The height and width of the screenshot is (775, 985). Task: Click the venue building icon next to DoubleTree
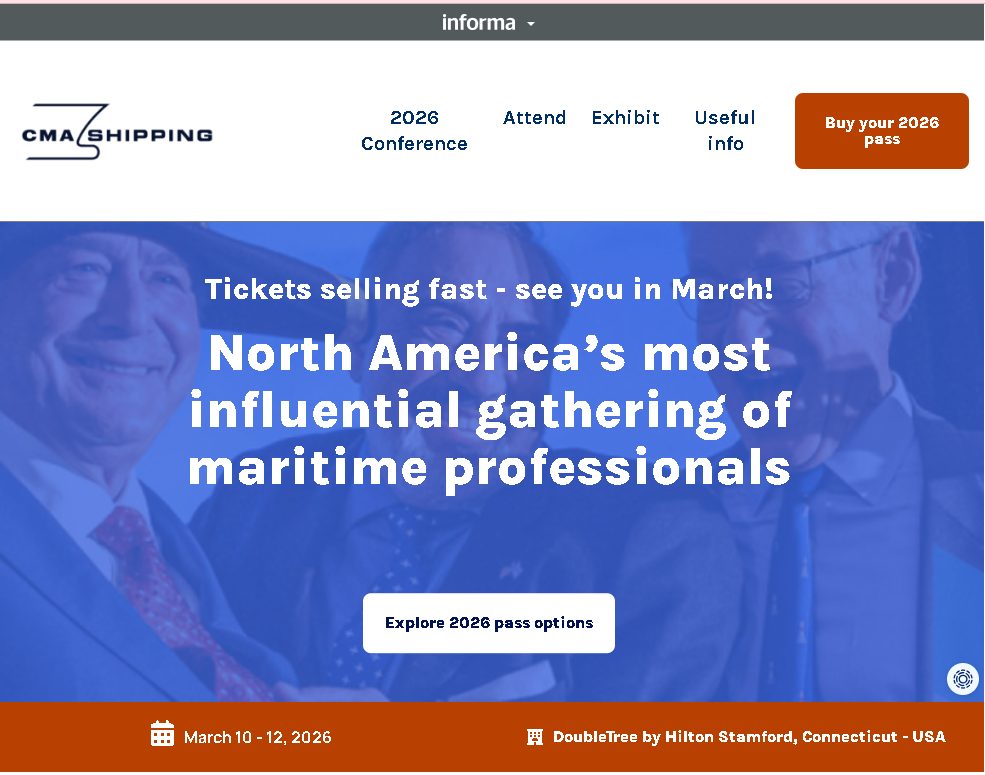(x=534, y=736)
